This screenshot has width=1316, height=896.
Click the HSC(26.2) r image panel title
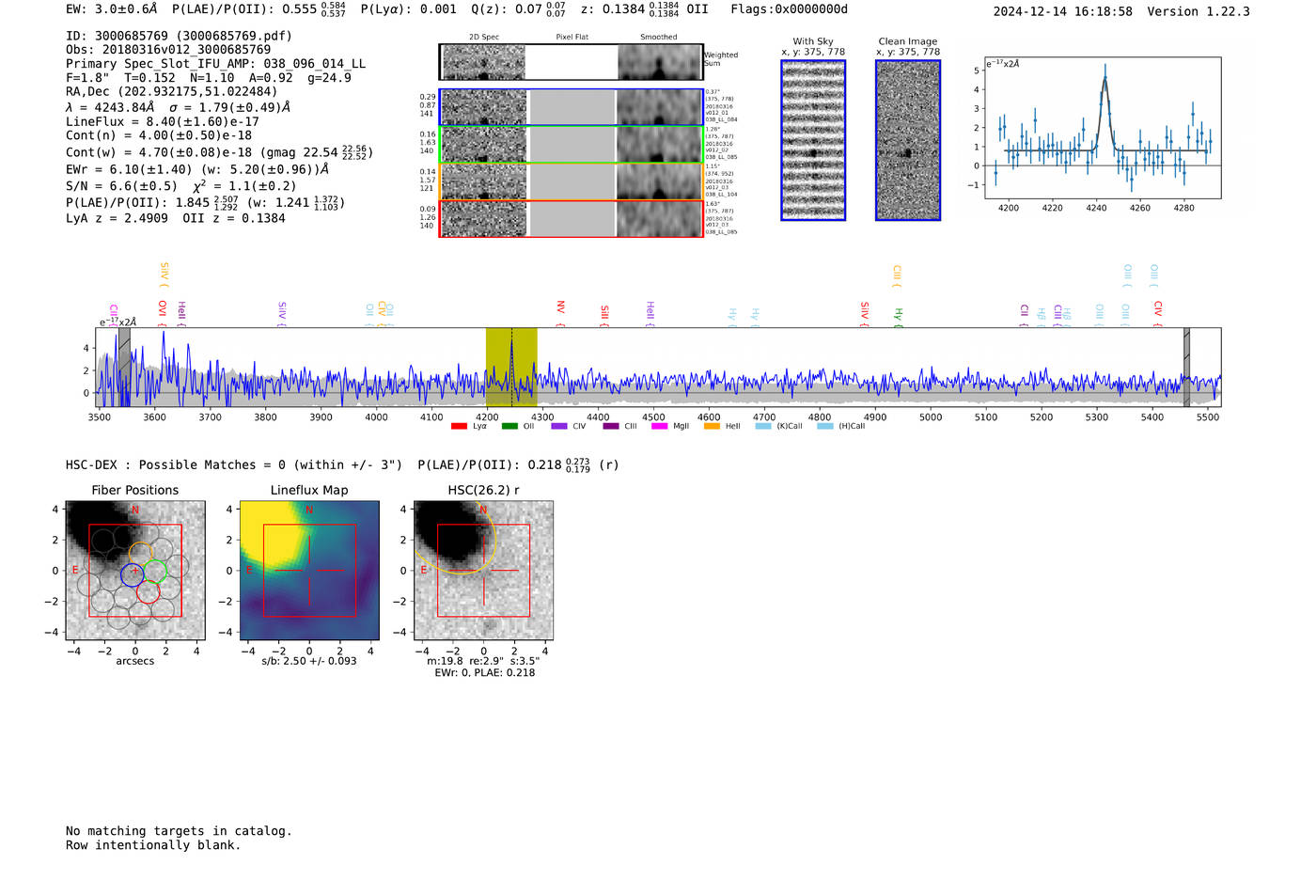[483, 490]
